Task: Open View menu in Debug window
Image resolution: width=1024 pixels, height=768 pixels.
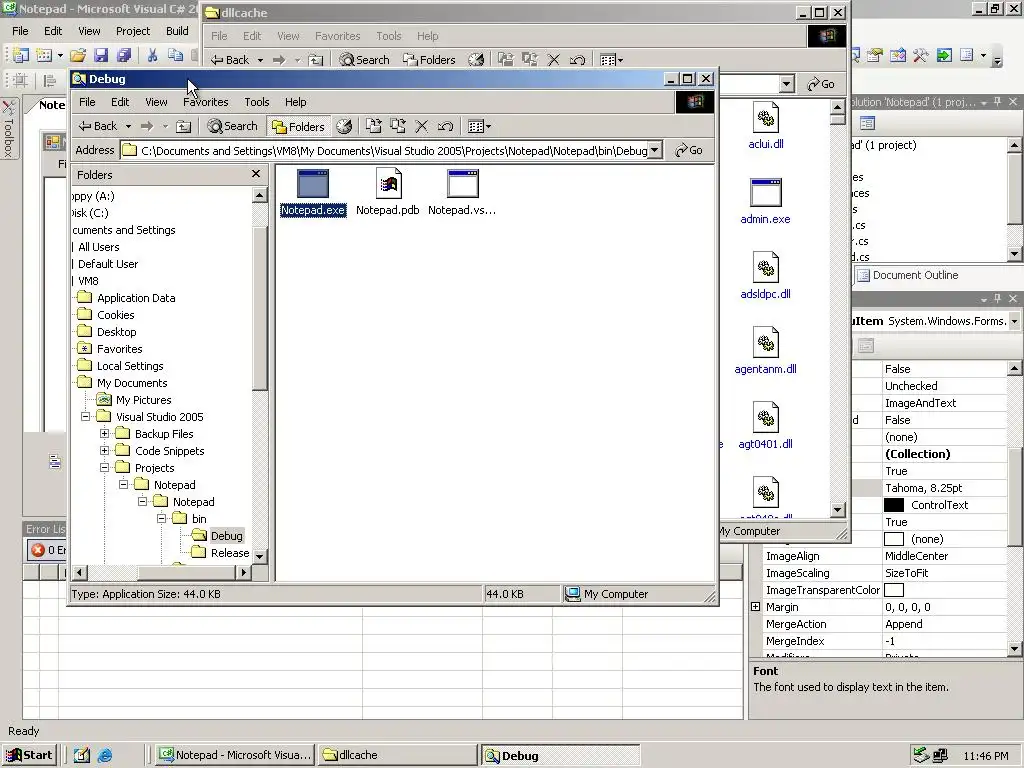Action: pos(156,102)
